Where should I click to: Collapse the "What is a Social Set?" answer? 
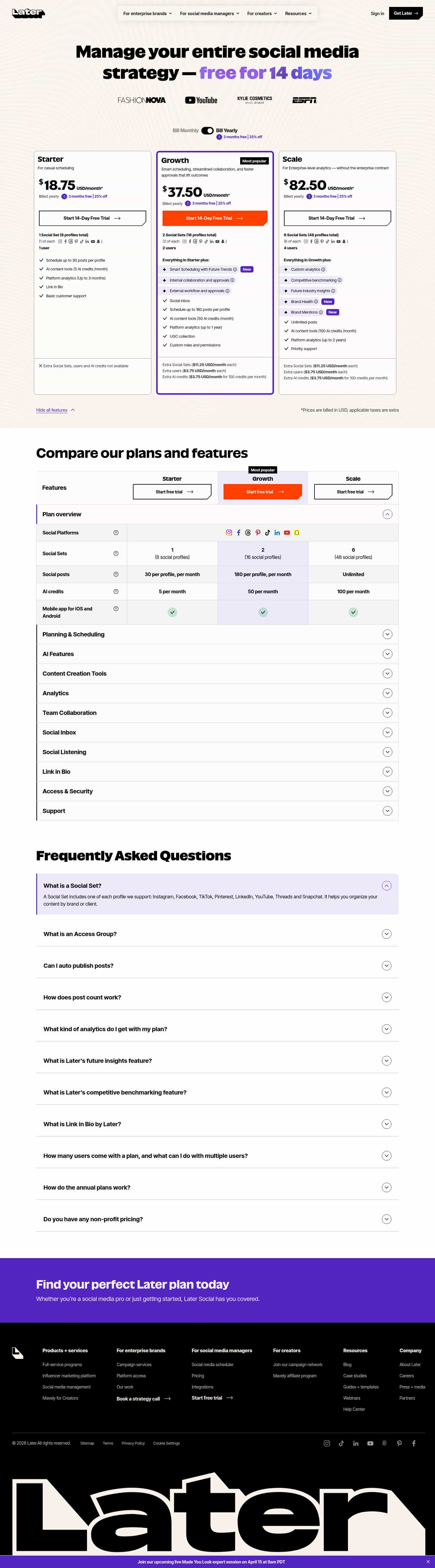(386, 886)
